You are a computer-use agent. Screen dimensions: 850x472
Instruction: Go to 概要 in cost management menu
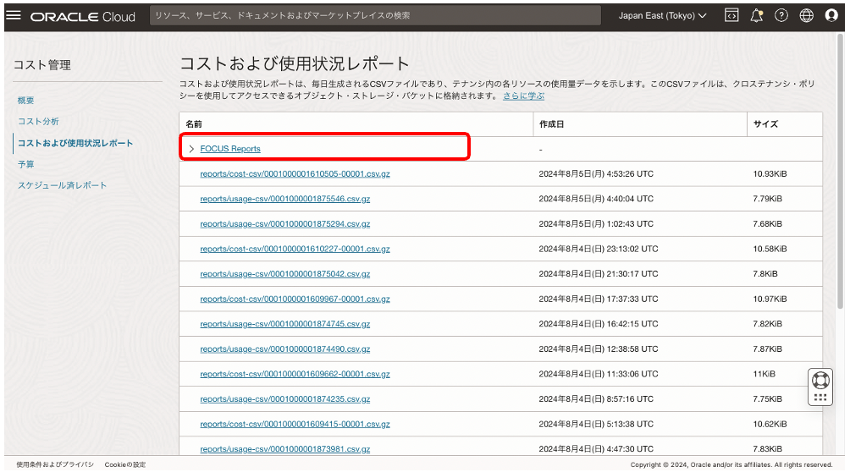pos(26,100)
